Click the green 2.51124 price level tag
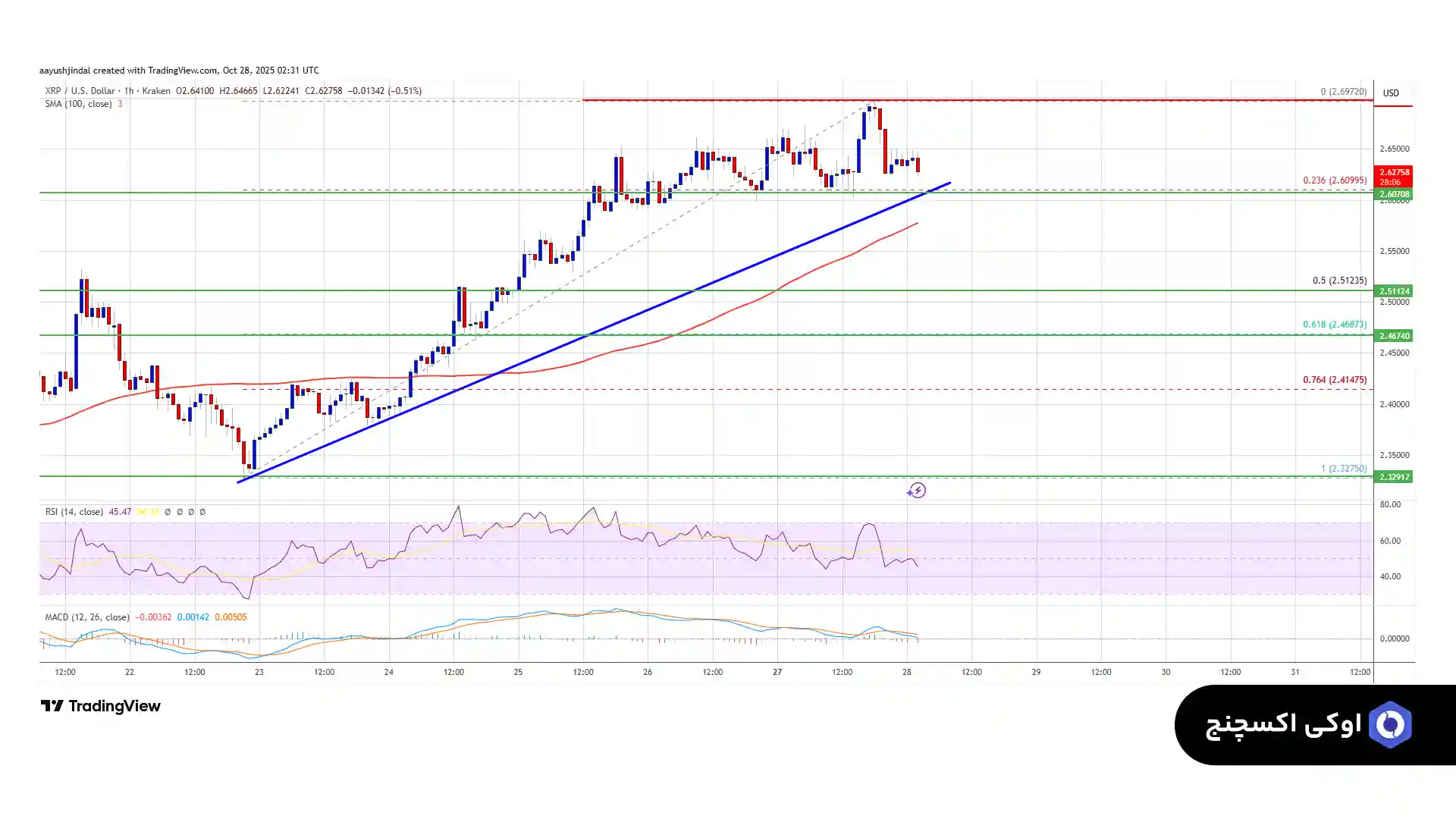The width and height of the screenshot is (1456, 819). 1394,291
